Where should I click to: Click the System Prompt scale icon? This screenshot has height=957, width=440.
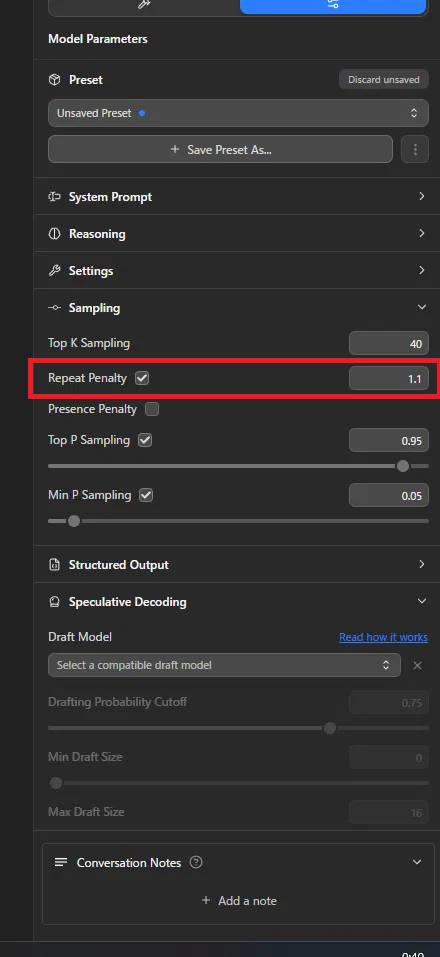[x=54, y=197]
